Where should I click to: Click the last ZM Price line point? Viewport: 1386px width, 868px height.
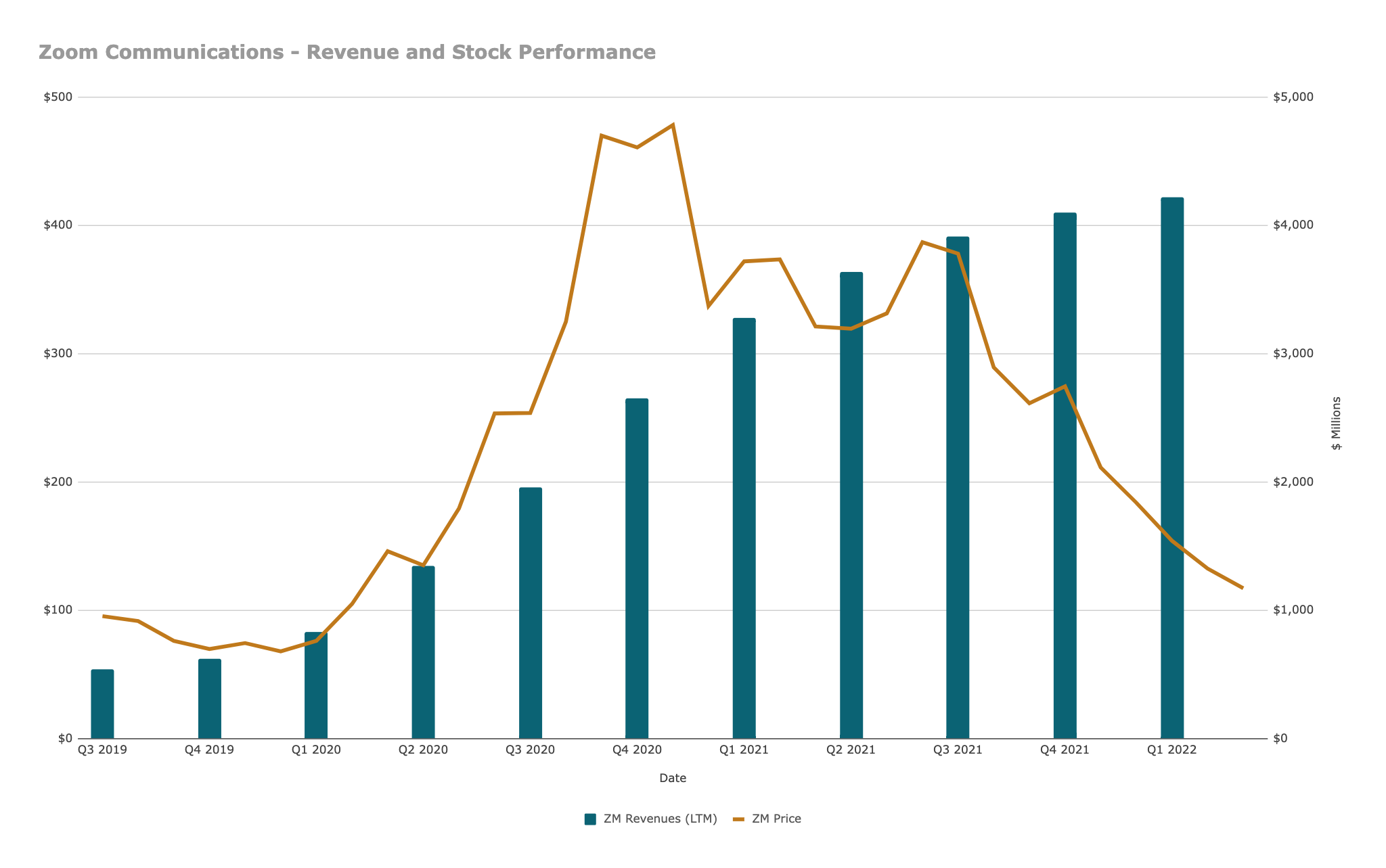click(1243, 588)
